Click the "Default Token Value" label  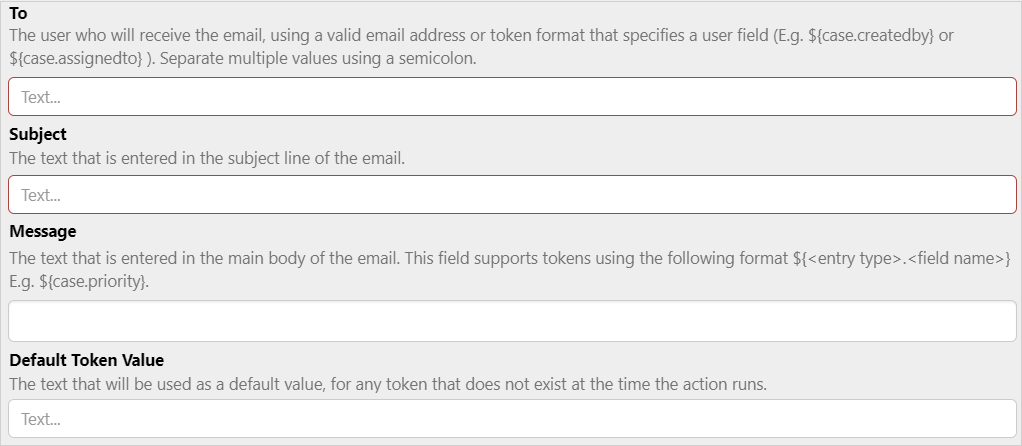click(x=87, y=360)
